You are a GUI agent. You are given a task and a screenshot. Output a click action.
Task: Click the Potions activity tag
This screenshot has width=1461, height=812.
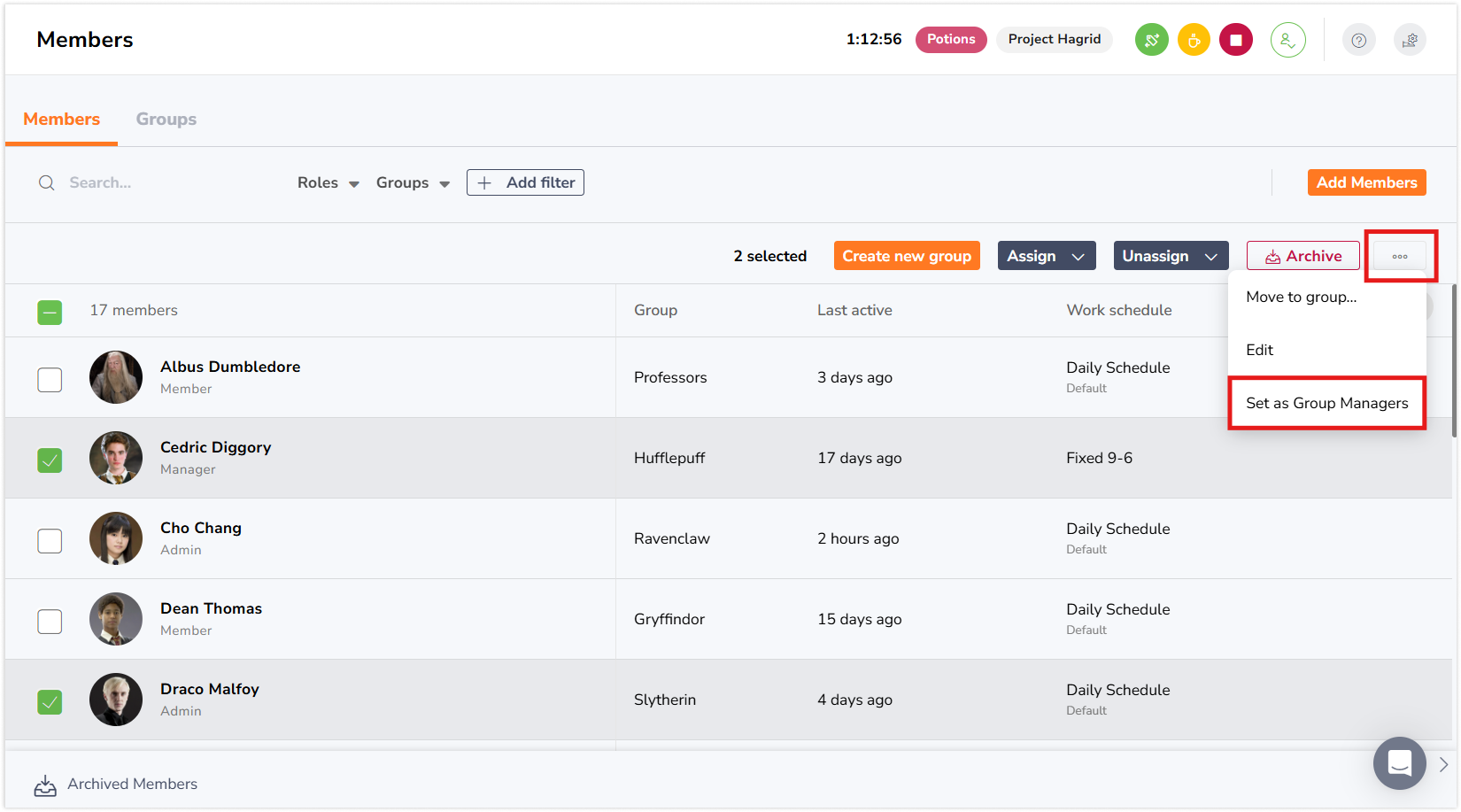[x=951, y=40]
